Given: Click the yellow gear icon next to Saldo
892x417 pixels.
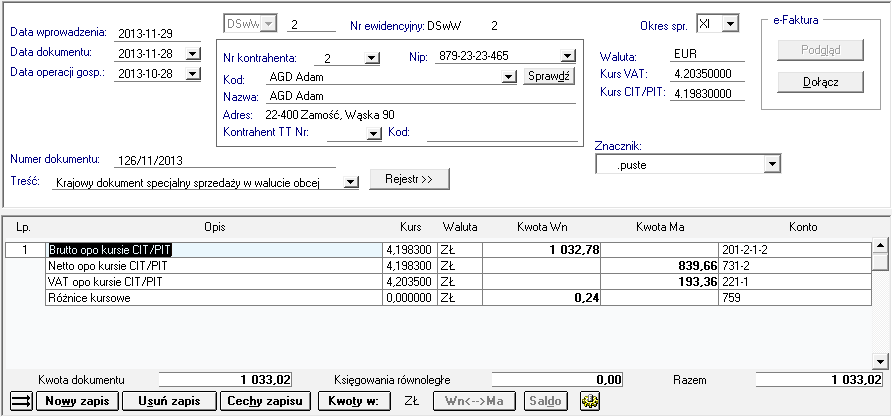Looking at the screenshot, I should (x=588, y=401).
